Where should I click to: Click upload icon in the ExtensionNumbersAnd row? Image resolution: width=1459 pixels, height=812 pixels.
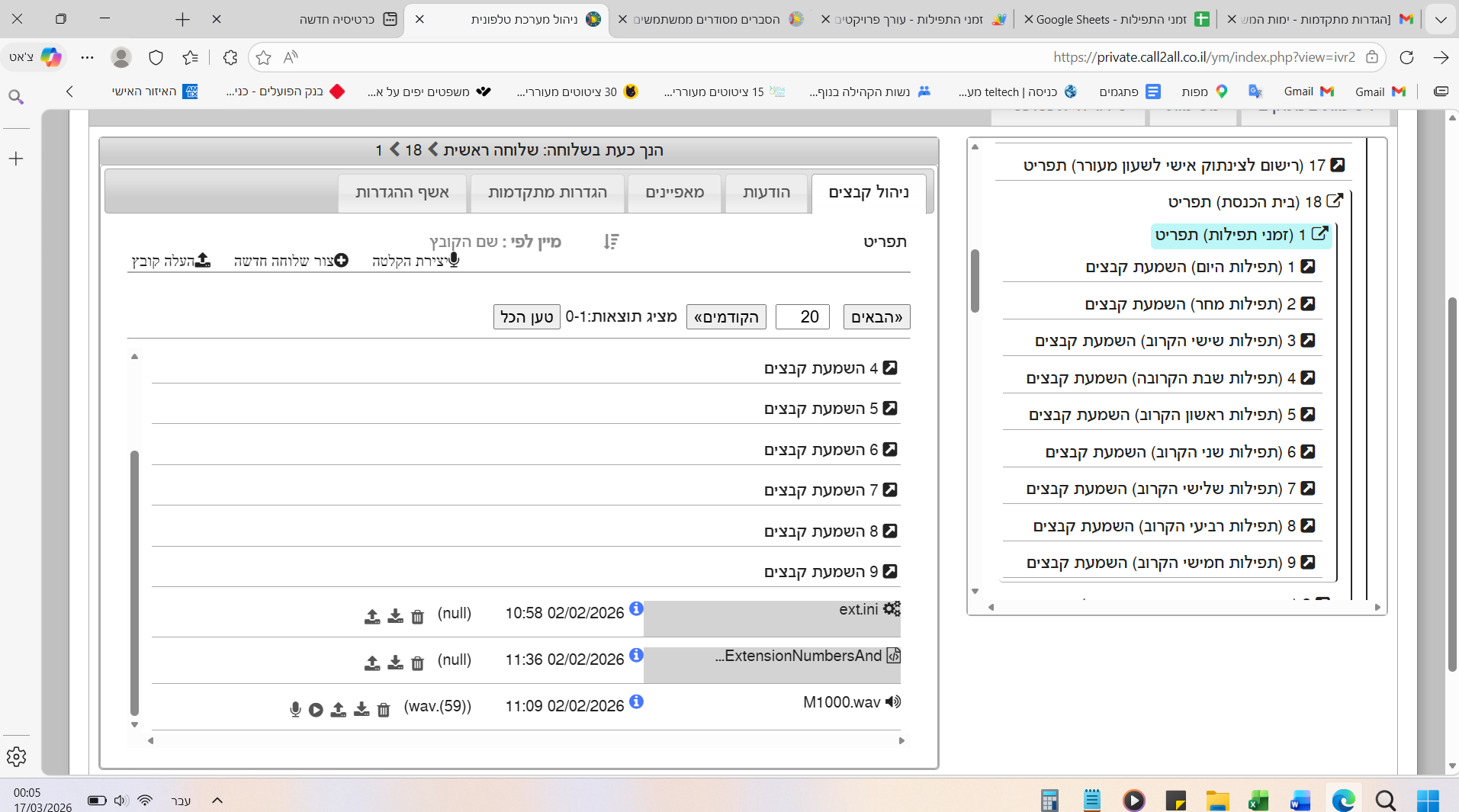coord(372,663)
